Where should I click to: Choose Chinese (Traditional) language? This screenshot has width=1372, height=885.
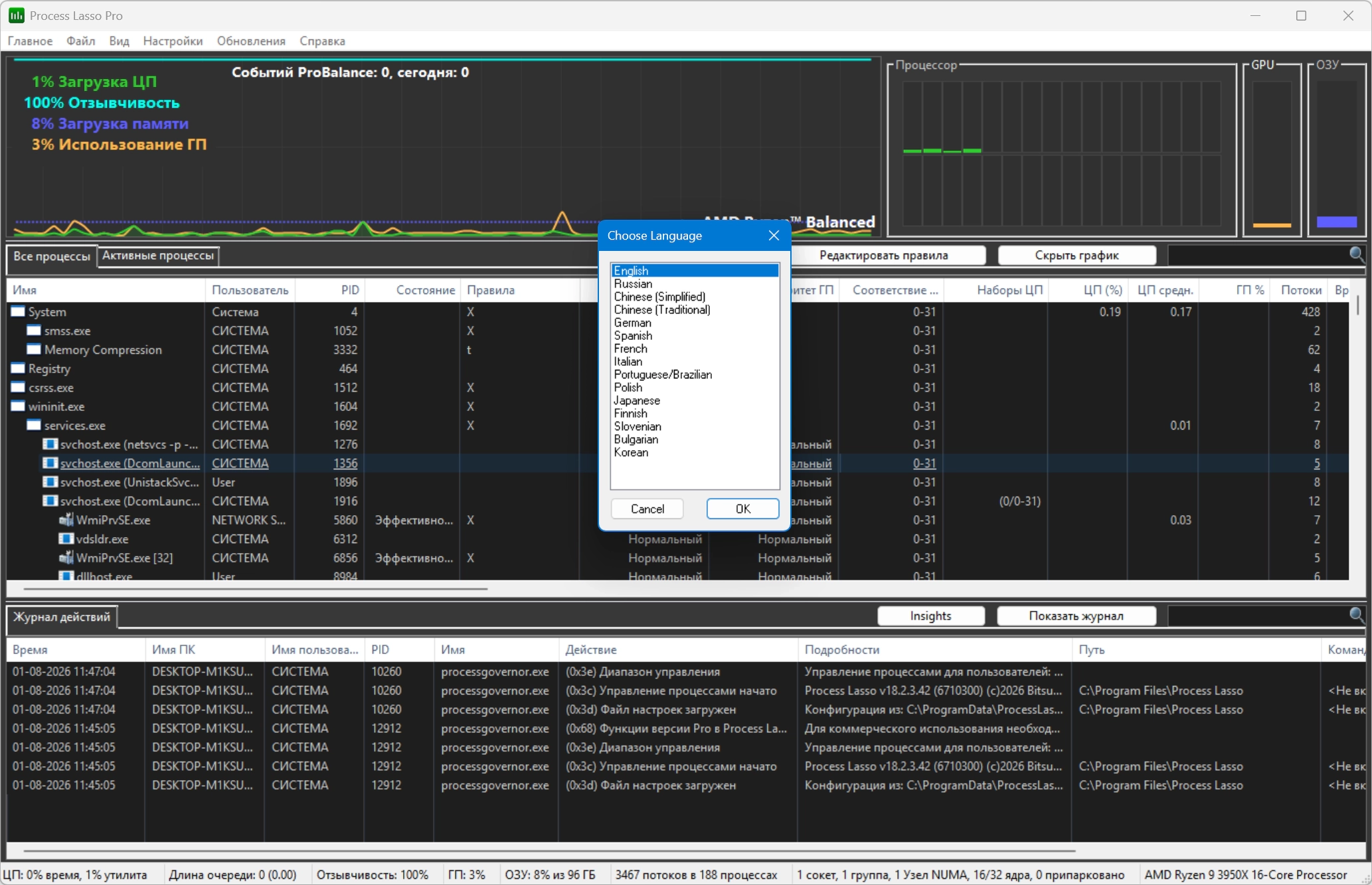coord(695,309)
